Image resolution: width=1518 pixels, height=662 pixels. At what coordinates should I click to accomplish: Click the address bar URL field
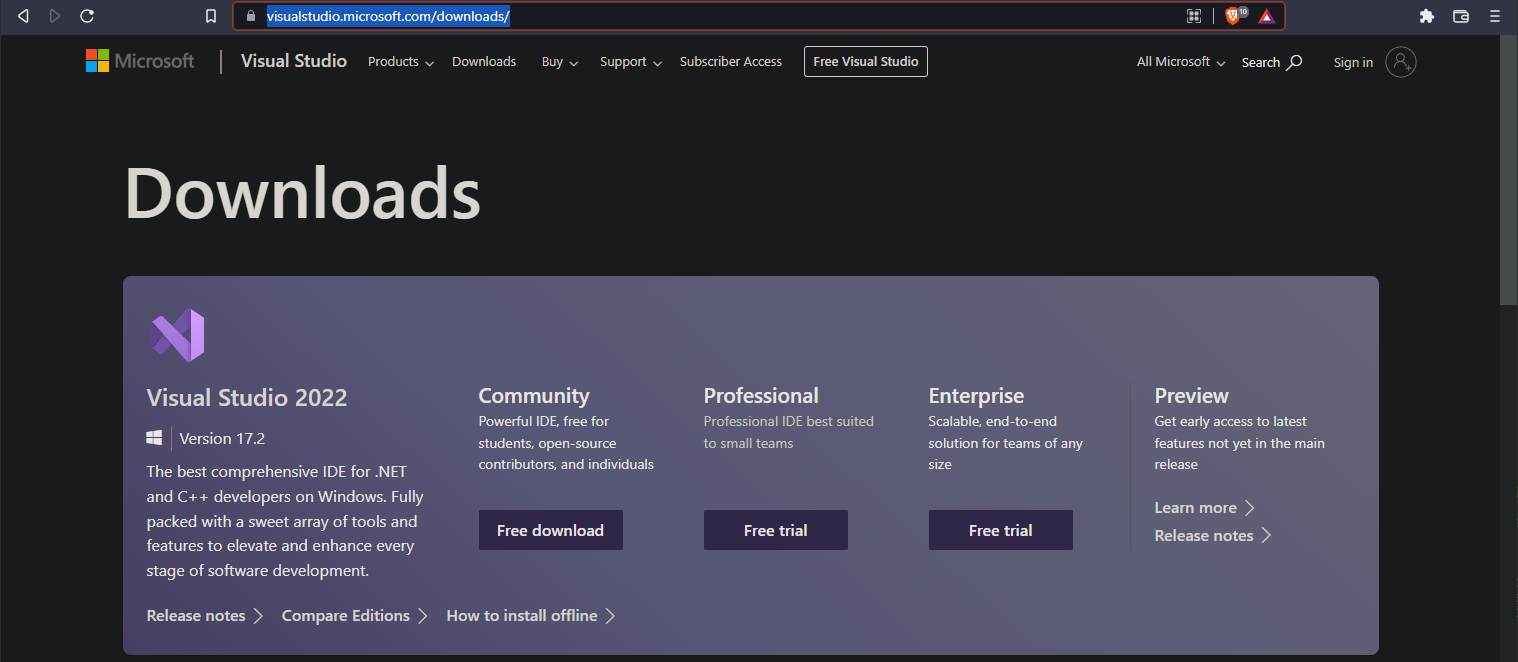(700, 16)
